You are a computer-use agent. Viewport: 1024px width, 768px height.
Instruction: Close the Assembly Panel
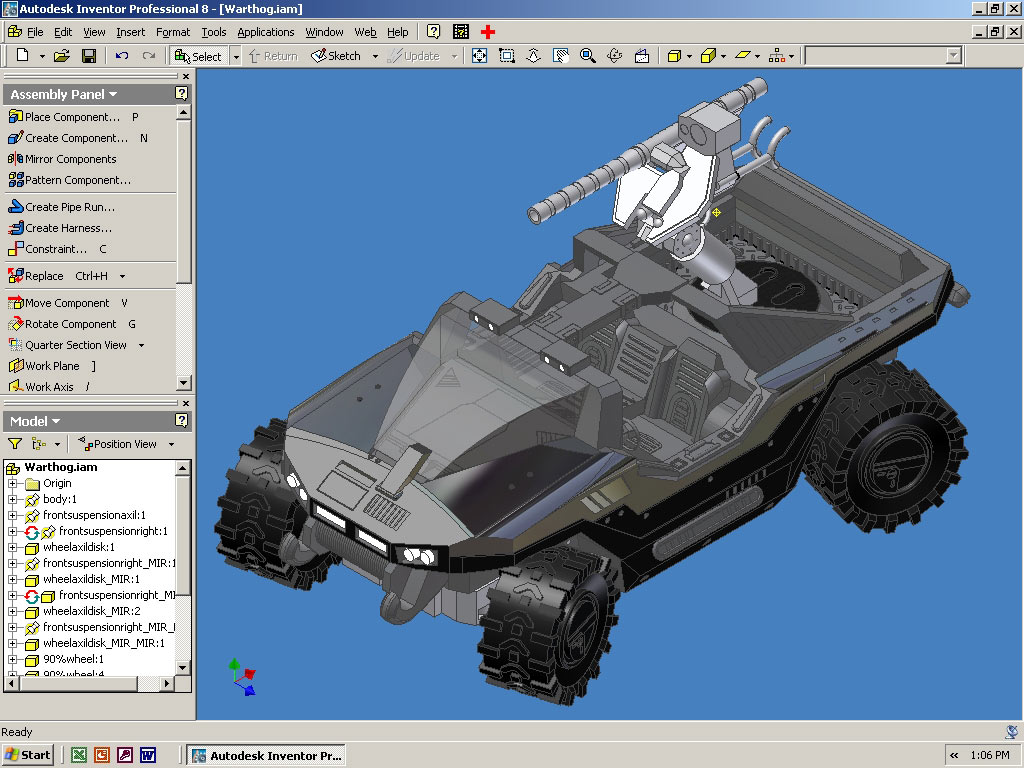185,76
